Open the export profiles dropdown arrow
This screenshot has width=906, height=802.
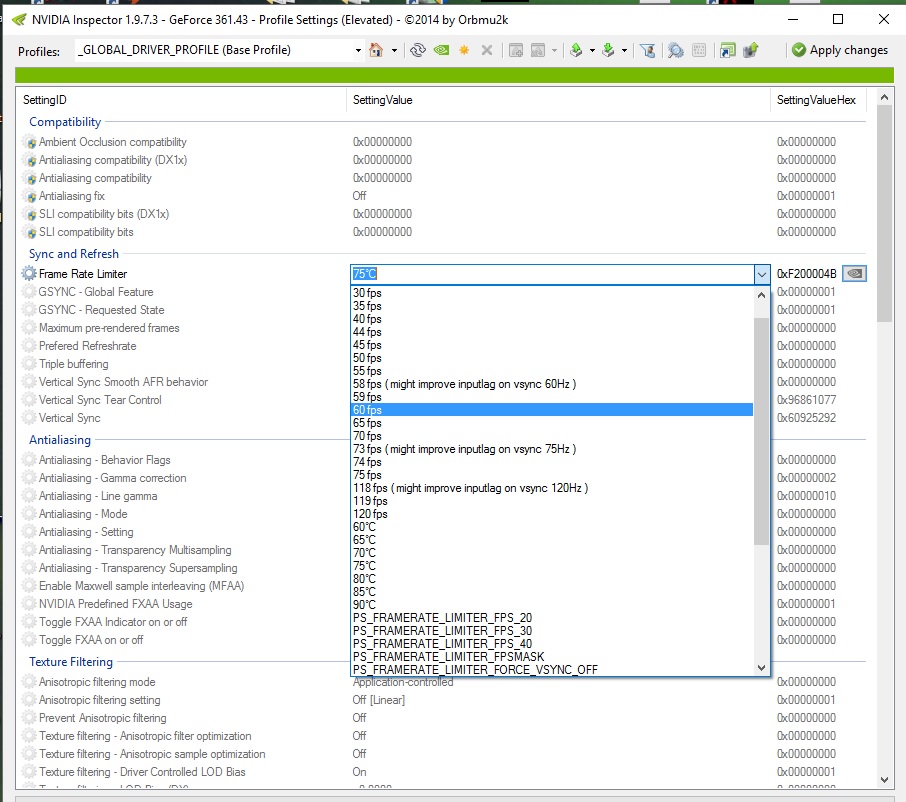click(x=592, y=50)
